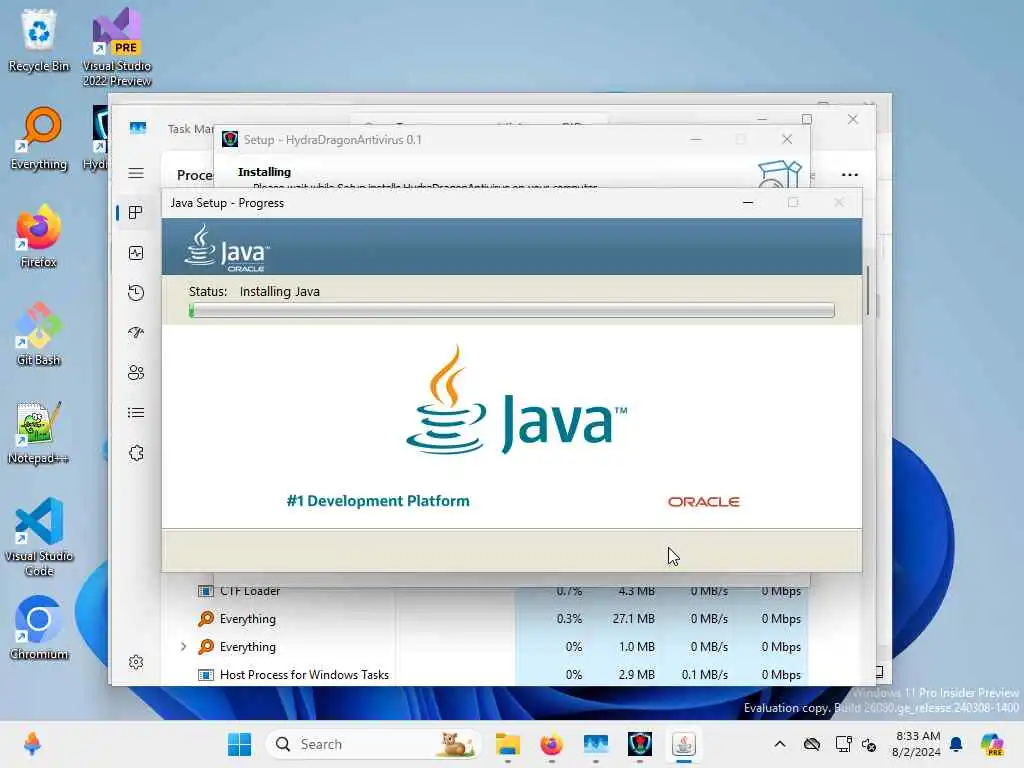1024x768 pixels.
Task: Open Startup apps in Task Manager sidebar
Action: point(136,332)
